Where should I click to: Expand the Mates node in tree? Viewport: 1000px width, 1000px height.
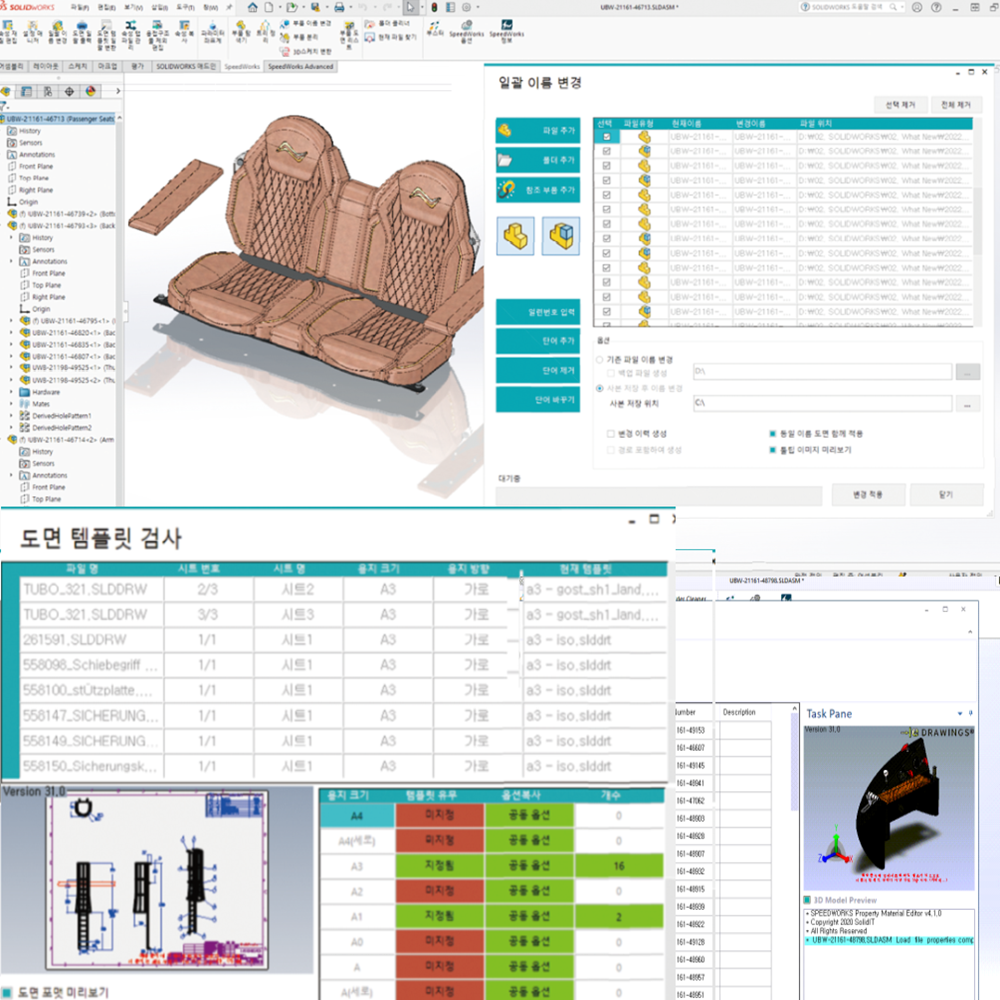tap(11, 404)
